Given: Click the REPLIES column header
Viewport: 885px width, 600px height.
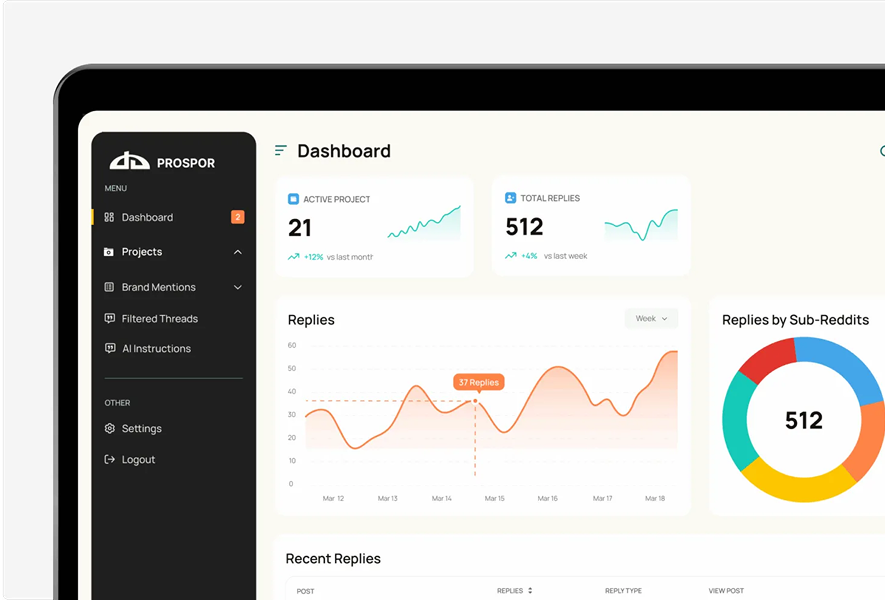Looking at the screenshot, I should point(510,590).
